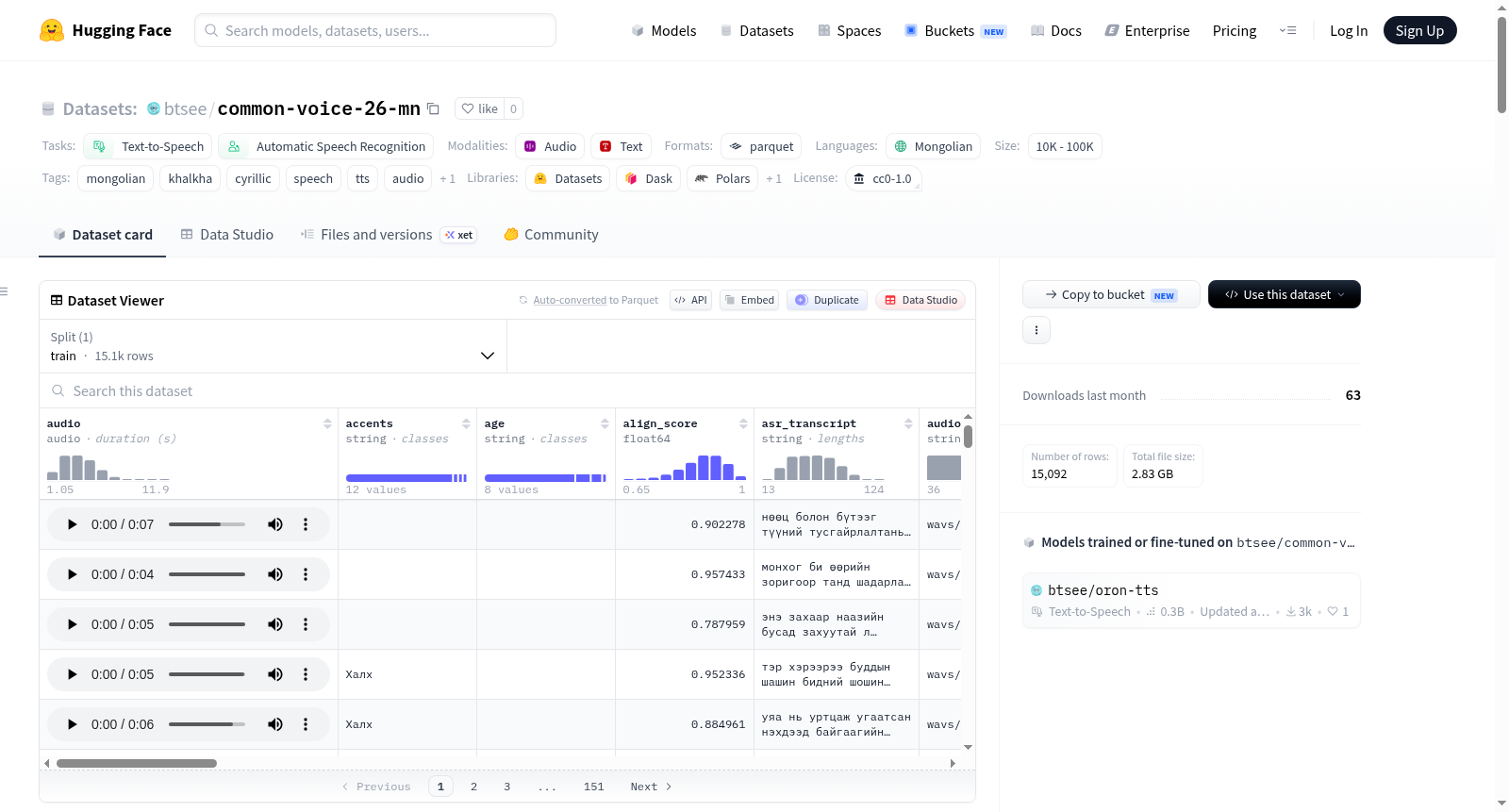This screenshot has height=812, width=1509.
Task: Mute the 0:04 audio clip
Action: click(275, 574)
